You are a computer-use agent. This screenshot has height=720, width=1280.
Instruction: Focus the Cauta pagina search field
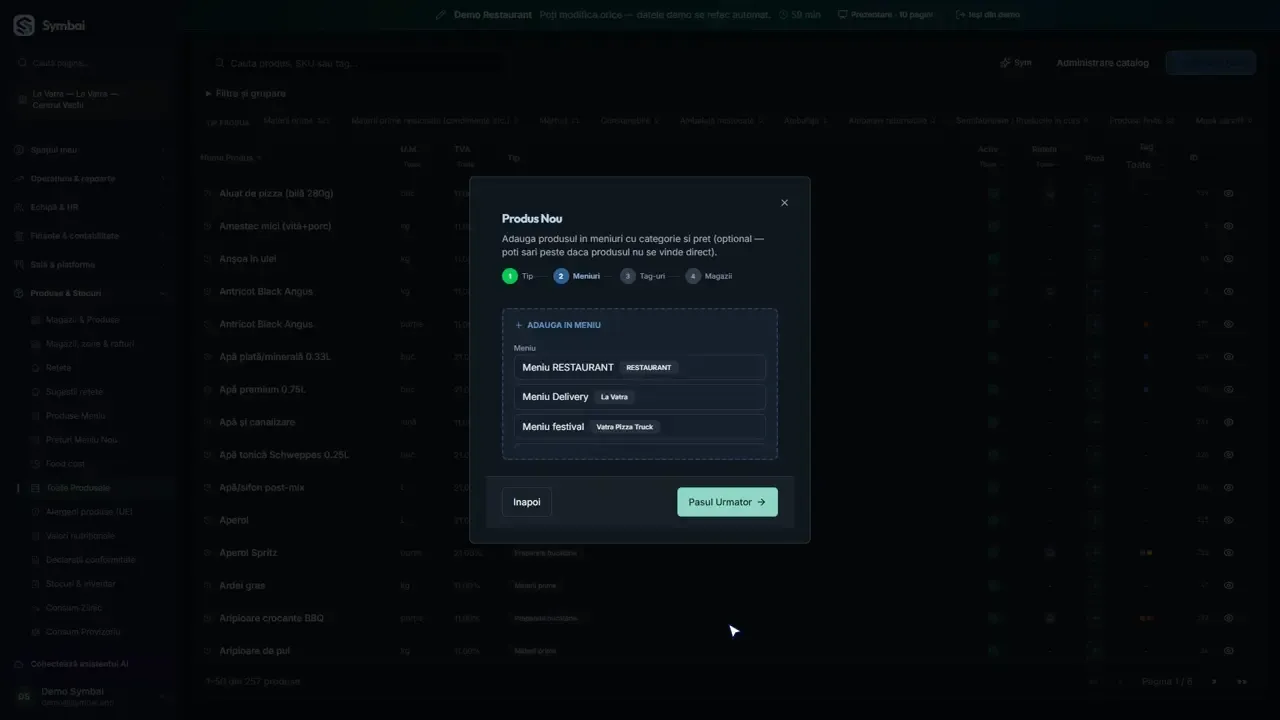click(90, 63)
